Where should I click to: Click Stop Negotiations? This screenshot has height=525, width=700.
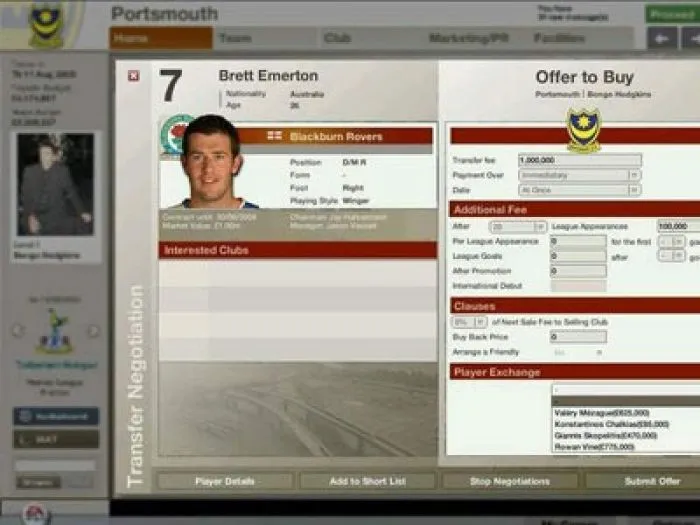pyautogui.click(x=510, y=481)
